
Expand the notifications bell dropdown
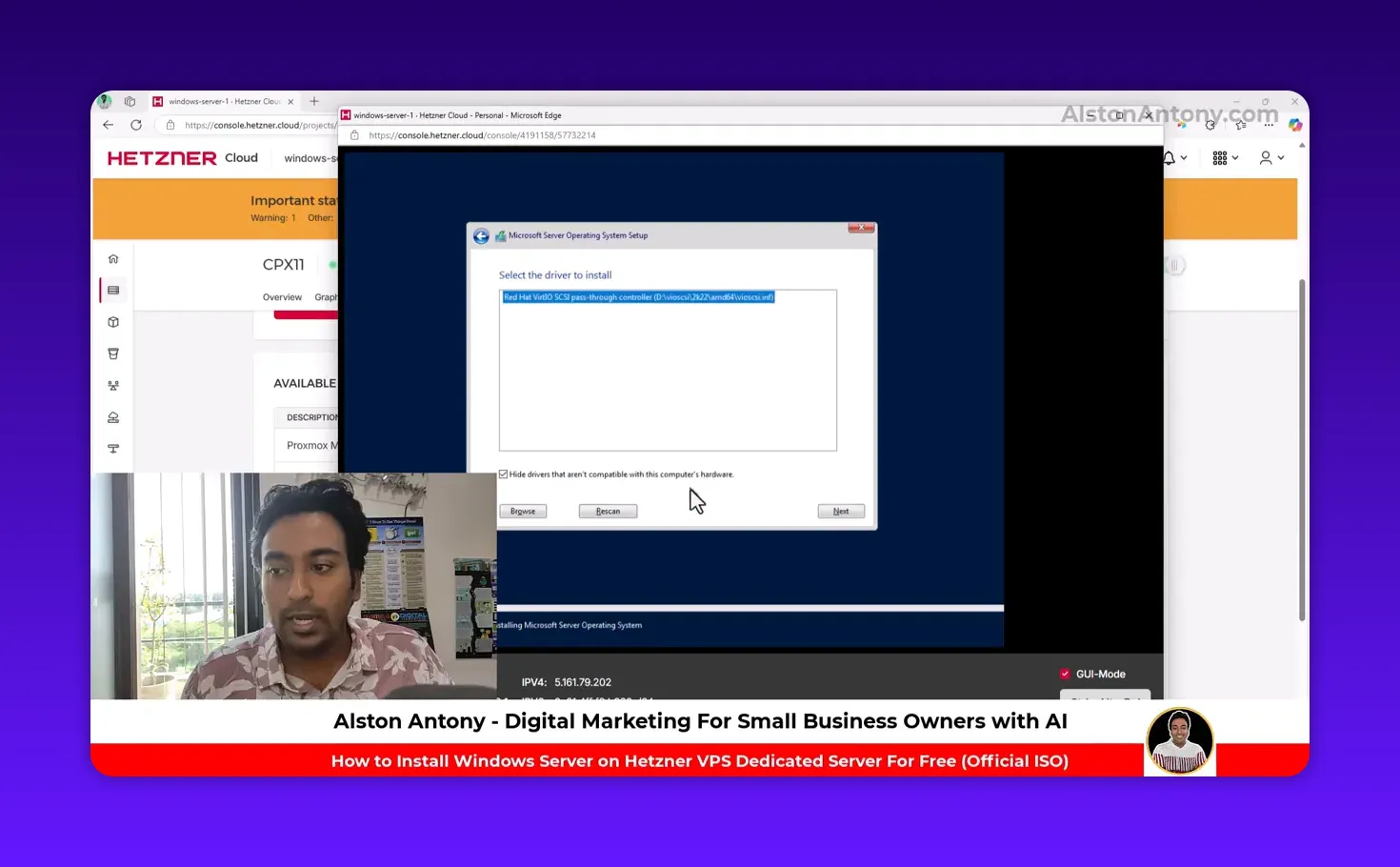(x=1173, y=158)
